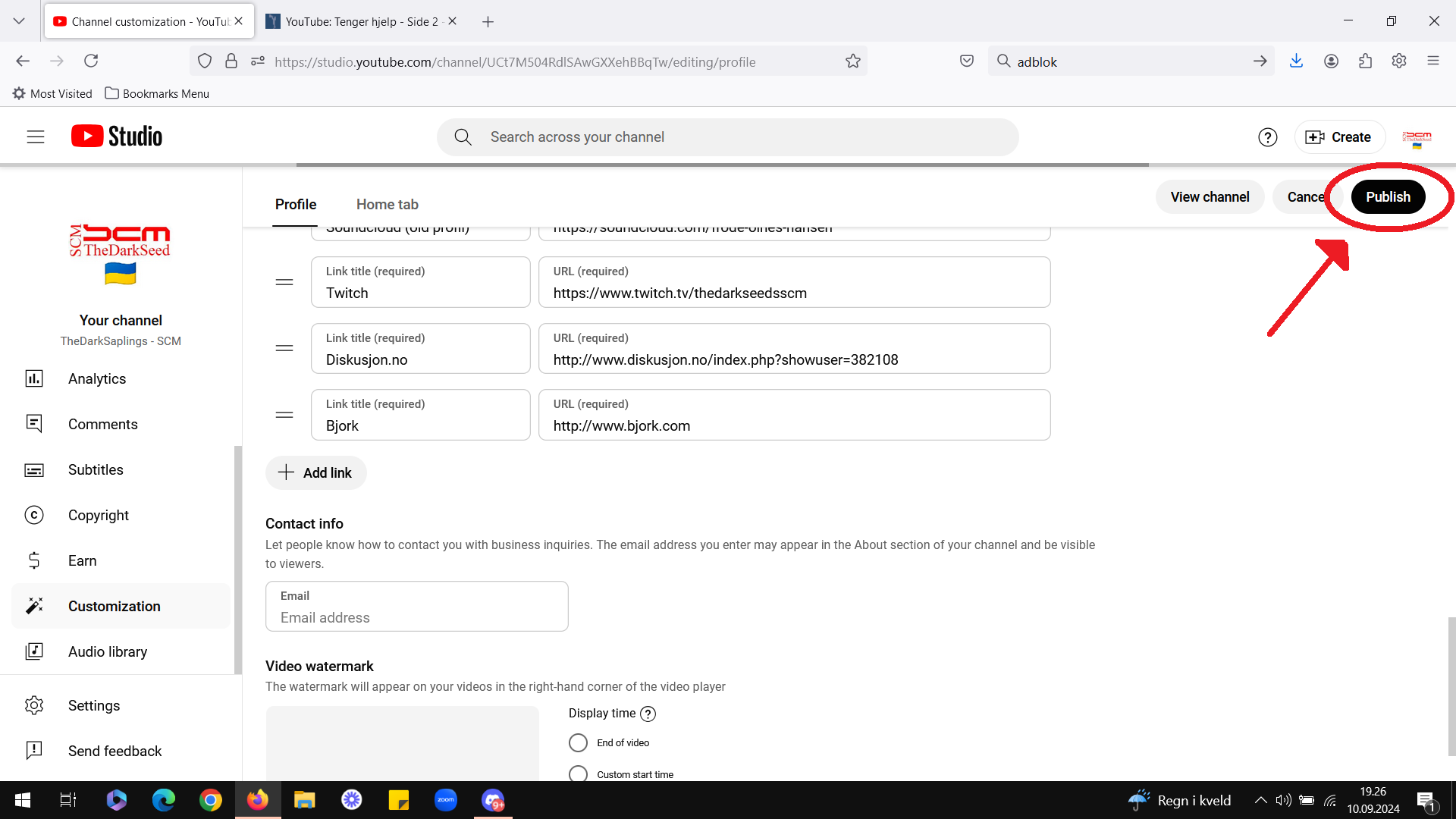1456x819 pixels.
Task: Click the Add link button
Action: (x=315, y=472)
